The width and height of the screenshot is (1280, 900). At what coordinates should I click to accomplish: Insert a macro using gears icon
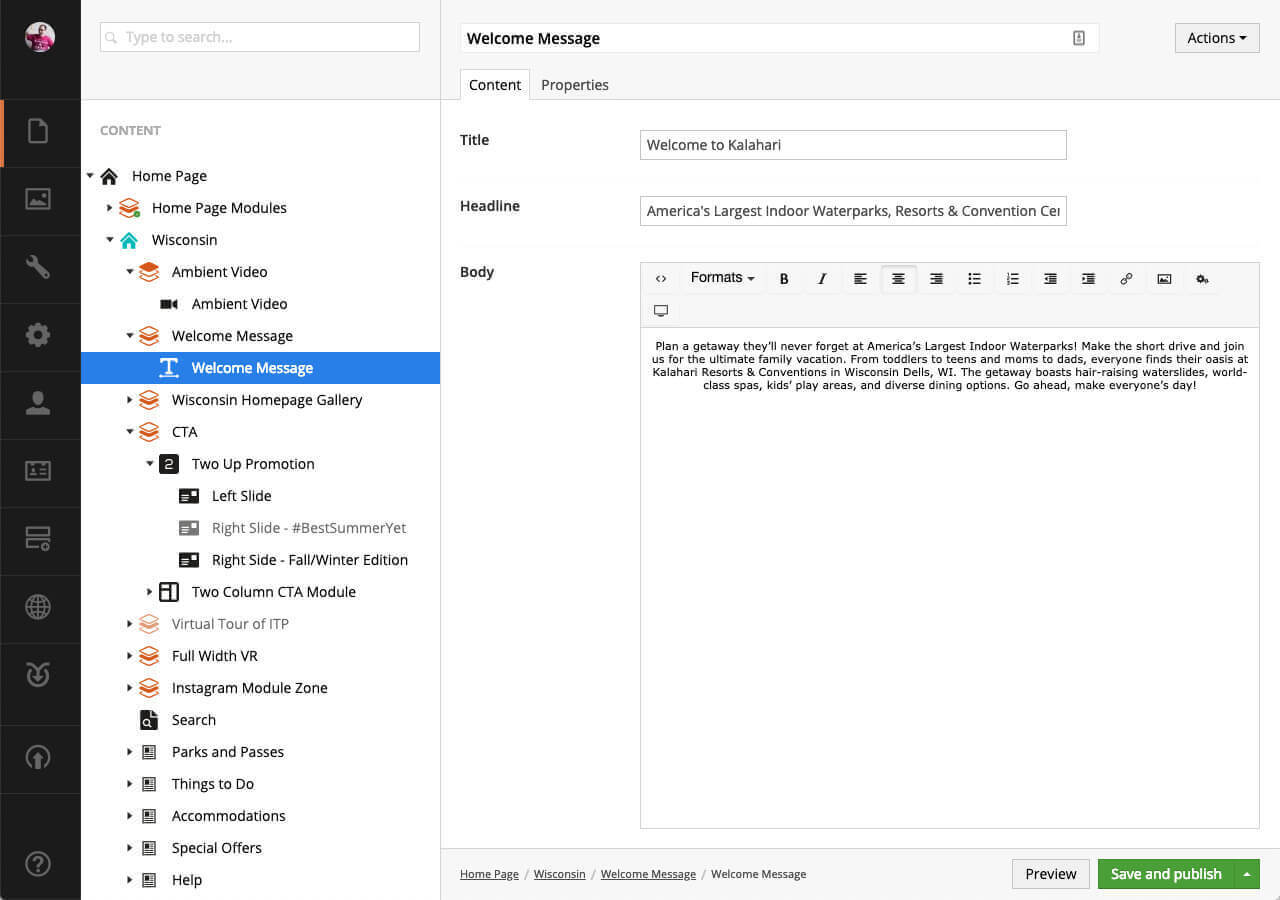tap(1202, 279)
